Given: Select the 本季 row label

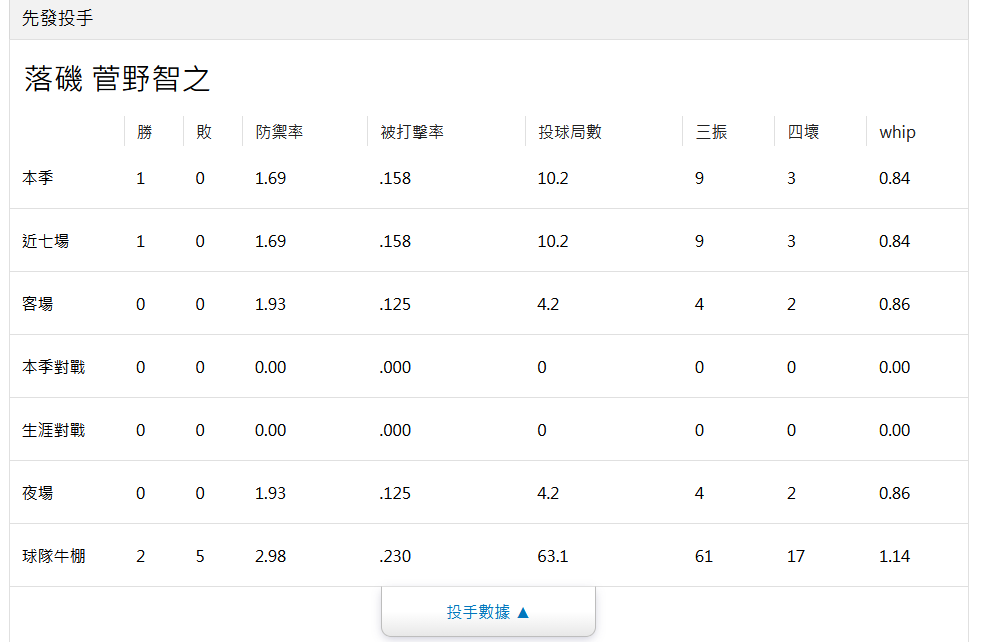Looking at the screenshot, I should (38, 178).
